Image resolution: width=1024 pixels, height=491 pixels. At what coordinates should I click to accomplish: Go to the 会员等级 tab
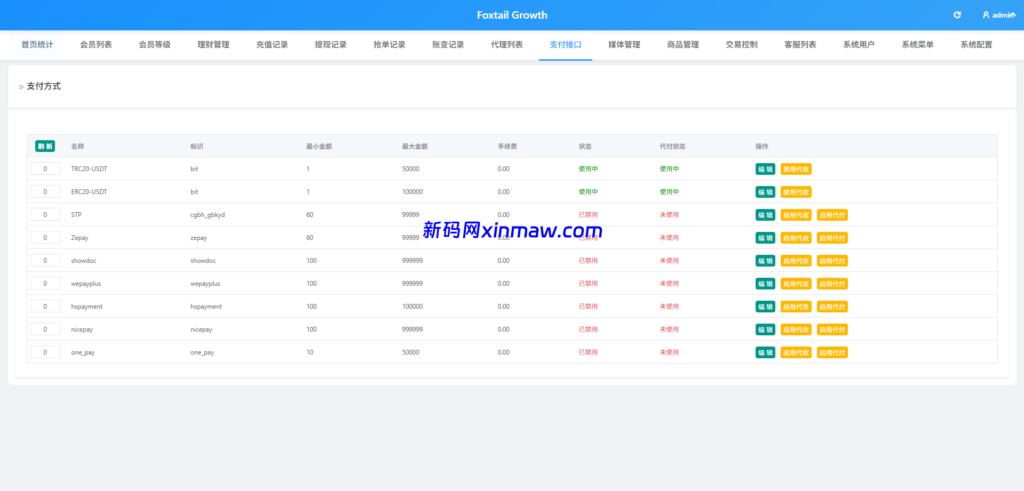[x=155, y=45]
